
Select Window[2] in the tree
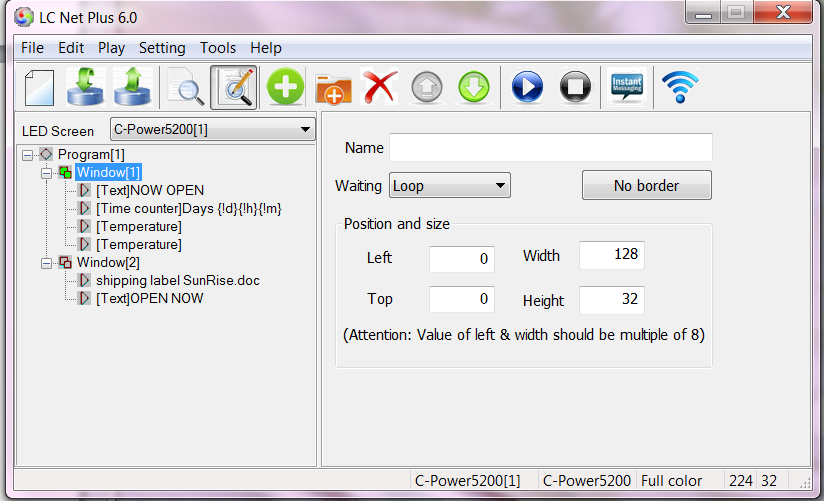[108, 262]
